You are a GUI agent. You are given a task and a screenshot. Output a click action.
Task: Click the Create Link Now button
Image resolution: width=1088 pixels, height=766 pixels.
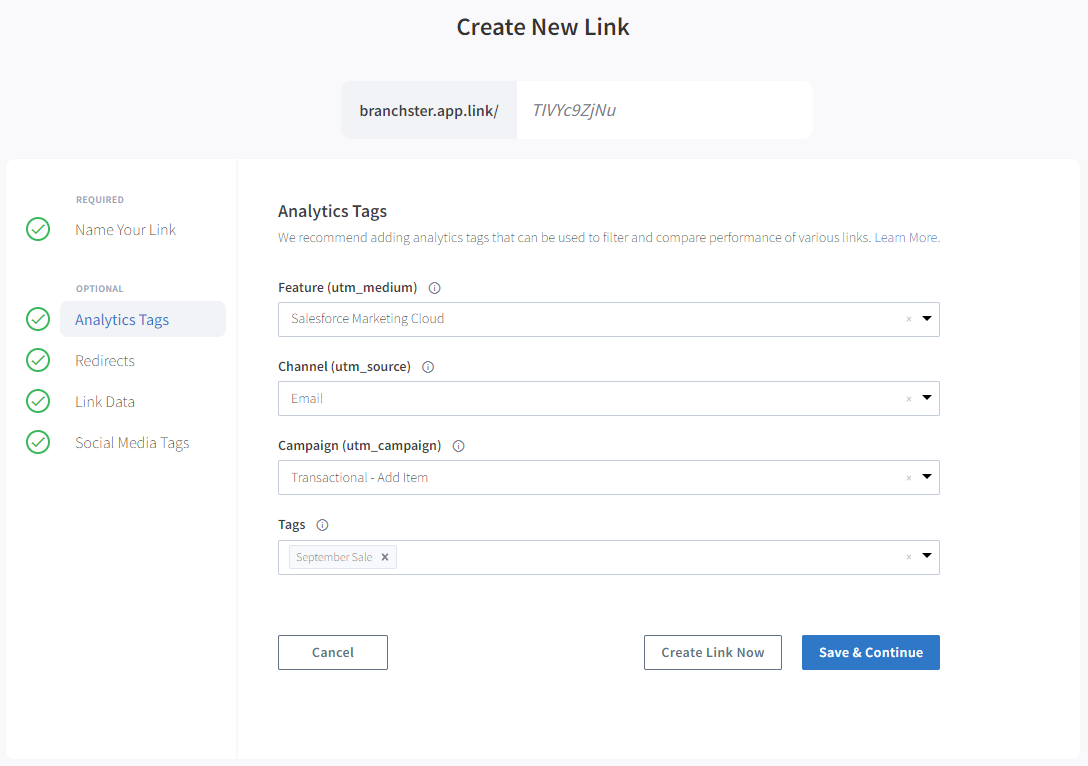[x=713, y=652]
